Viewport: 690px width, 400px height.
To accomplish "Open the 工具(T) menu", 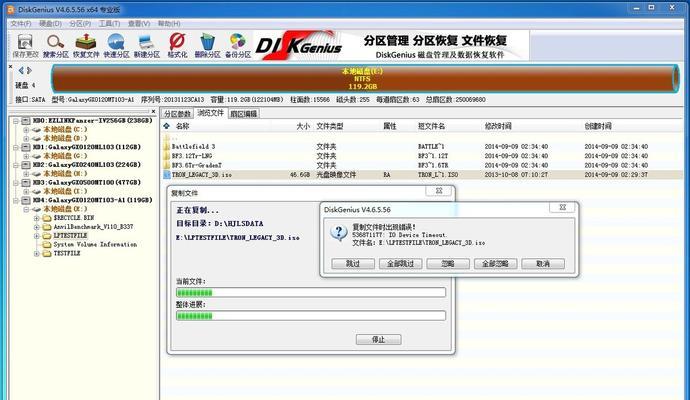I will tap(109, 23).
